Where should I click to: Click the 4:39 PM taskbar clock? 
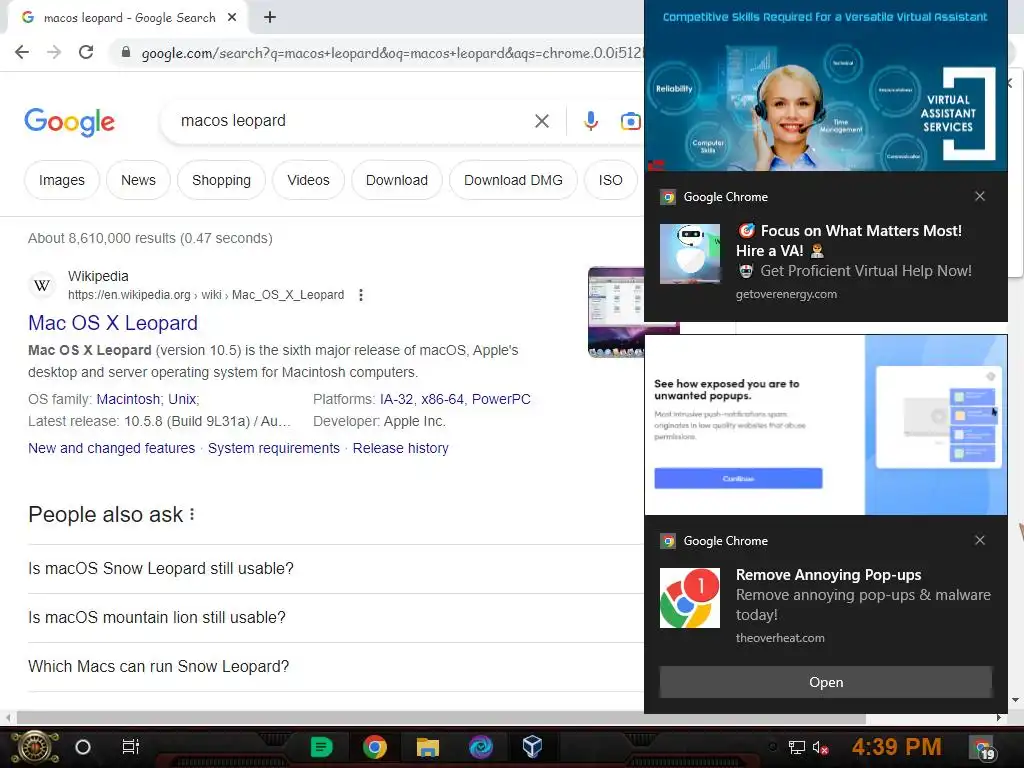896,746
